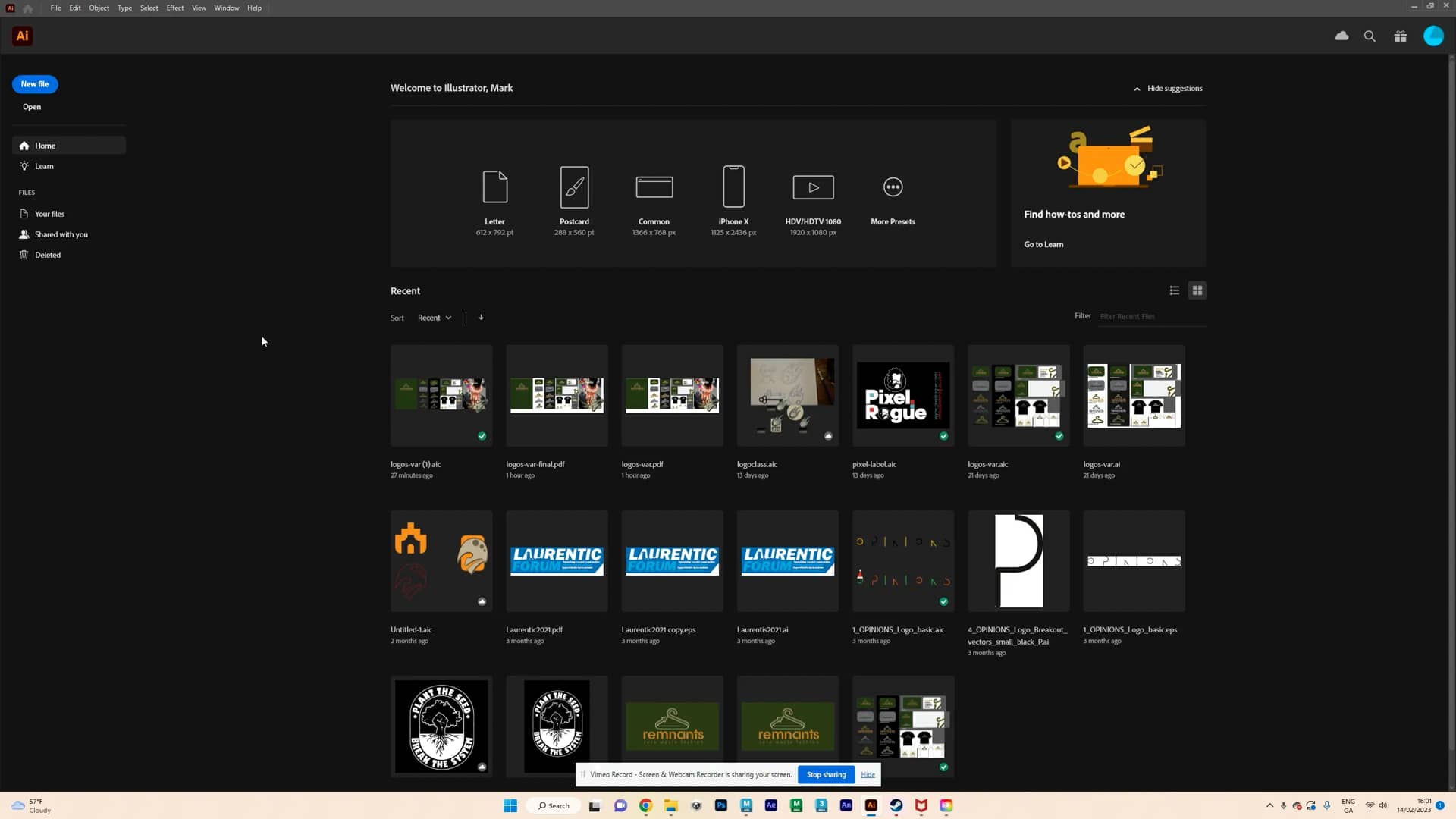This screenshot has width=1456, height=819.
Task: Collapse suggestions with Hide suggestions
Action: [1168, 89]
